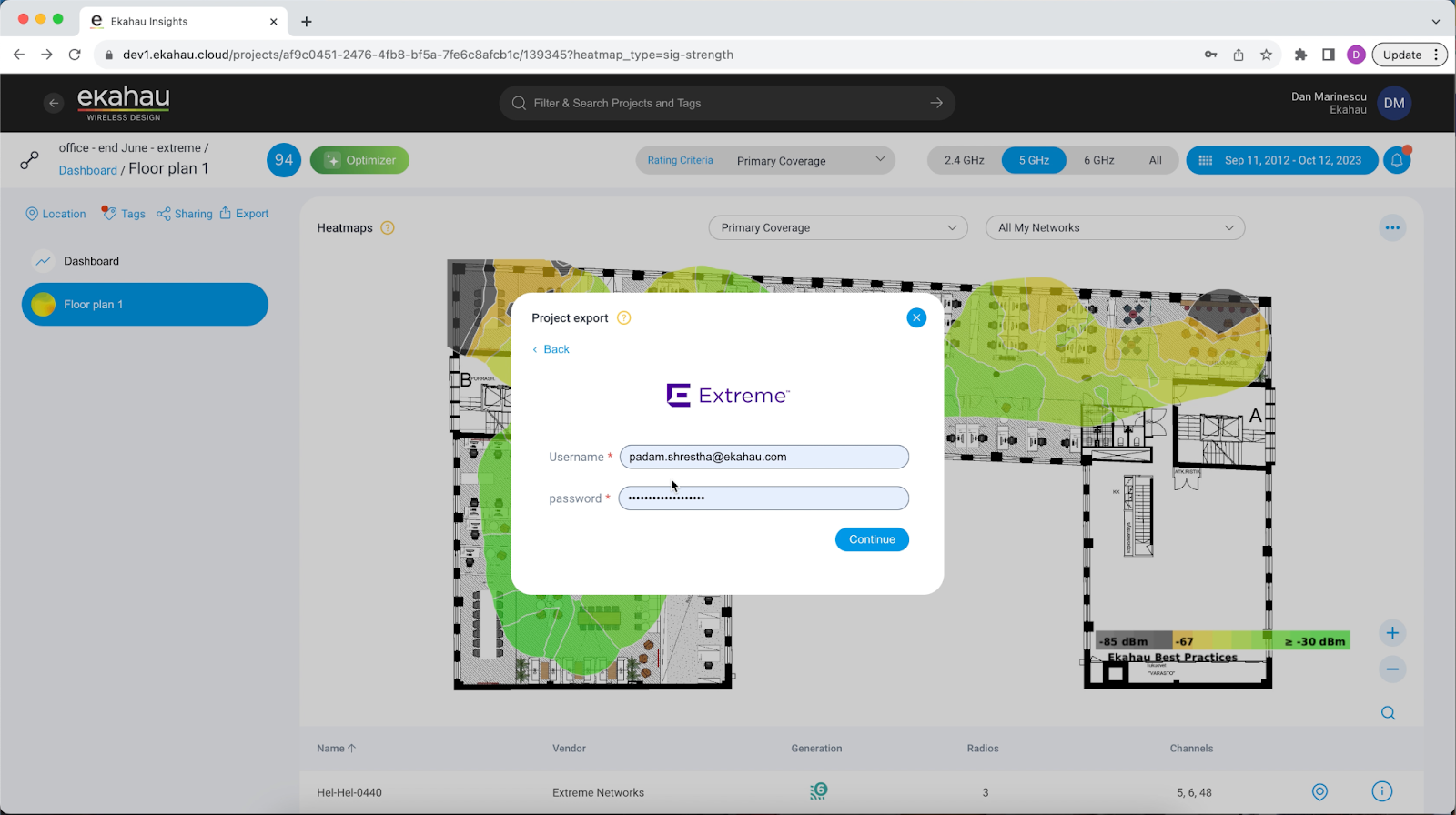The image size is (1456, 815).
Task: Select All frequency bands
Action: [1156, 160]
